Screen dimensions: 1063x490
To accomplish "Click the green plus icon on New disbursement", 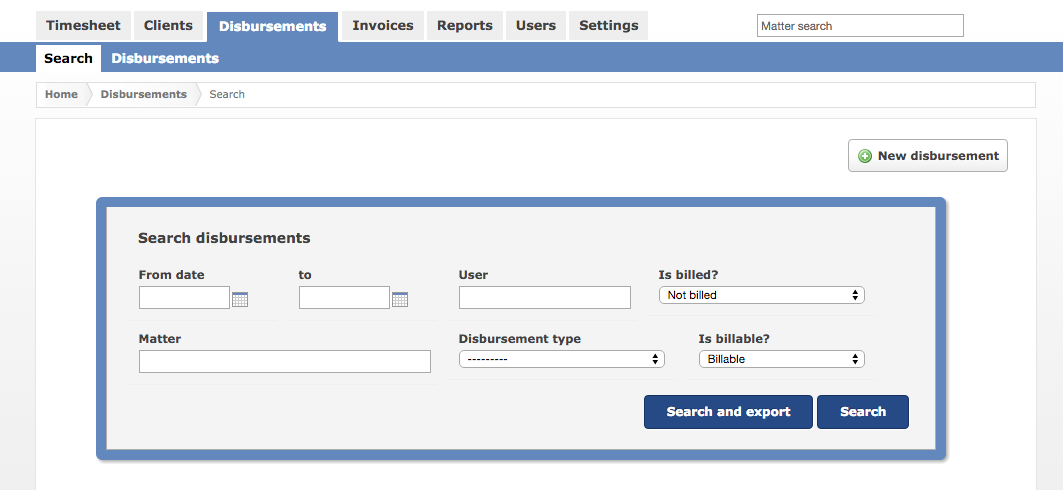I will (x=865, y=156).
